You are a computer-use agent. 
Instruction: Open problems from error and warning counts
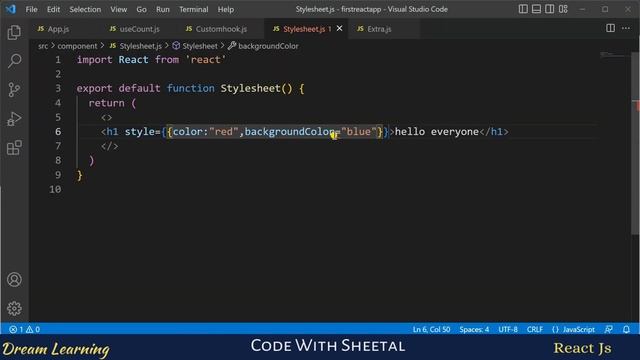25,329
